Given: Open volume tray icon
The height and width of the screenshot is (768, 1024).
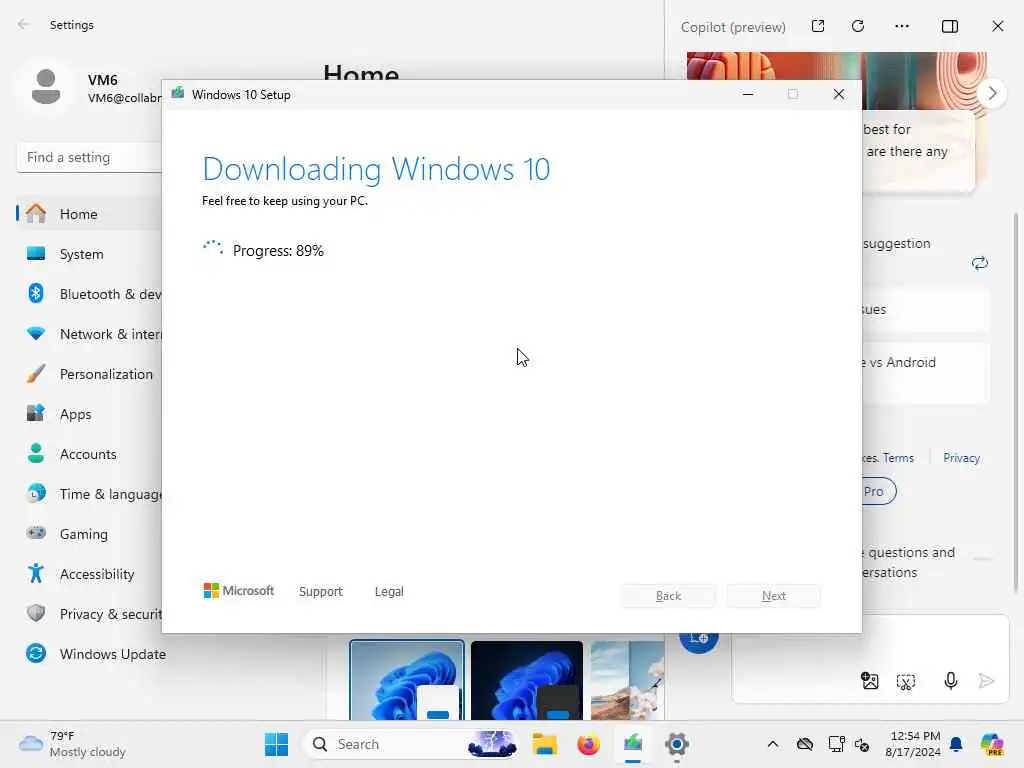Looking at the screenshot, I should 862,744.
